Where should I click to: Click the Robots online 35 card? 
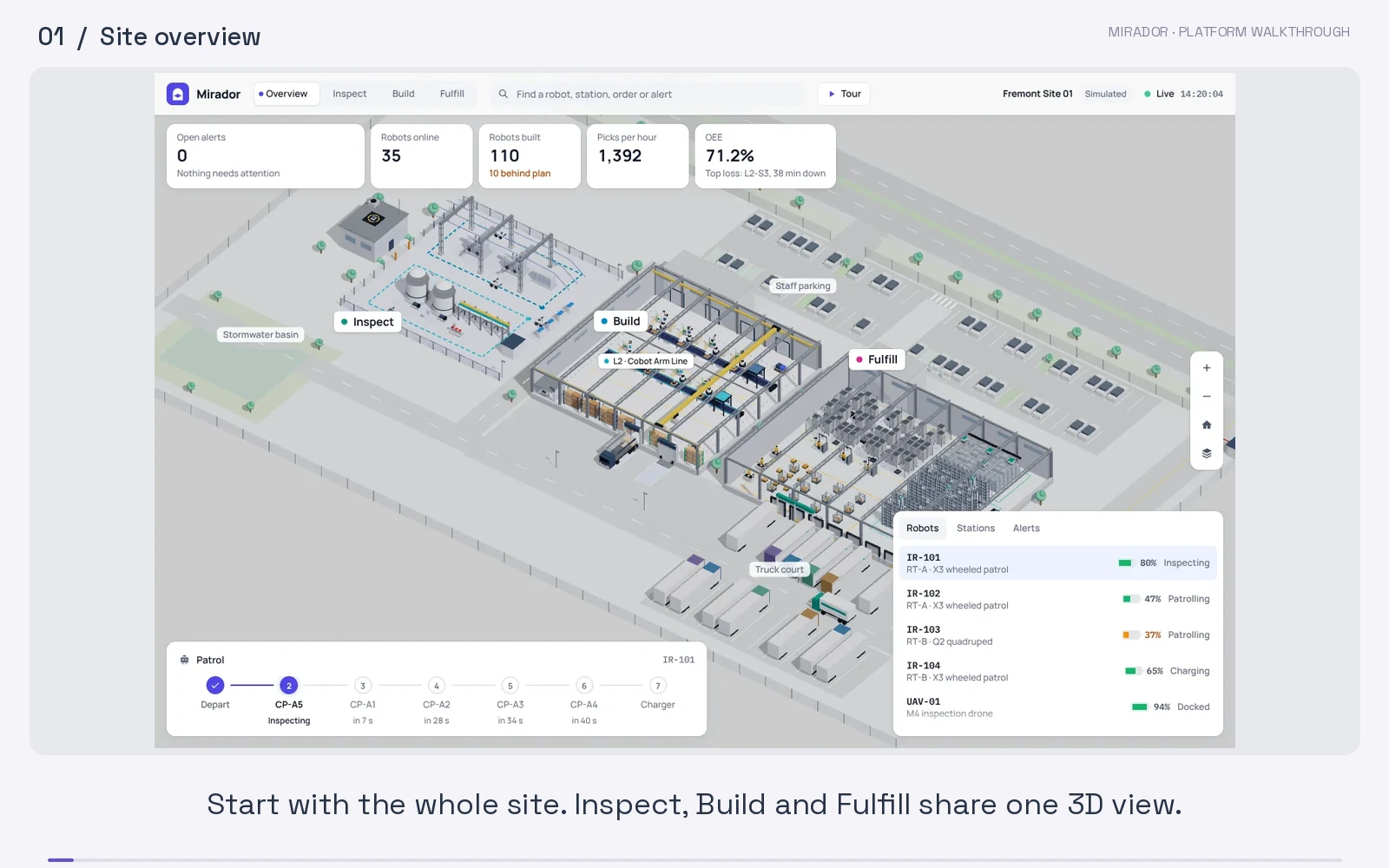pyautogui.click(x=422, y=156)
